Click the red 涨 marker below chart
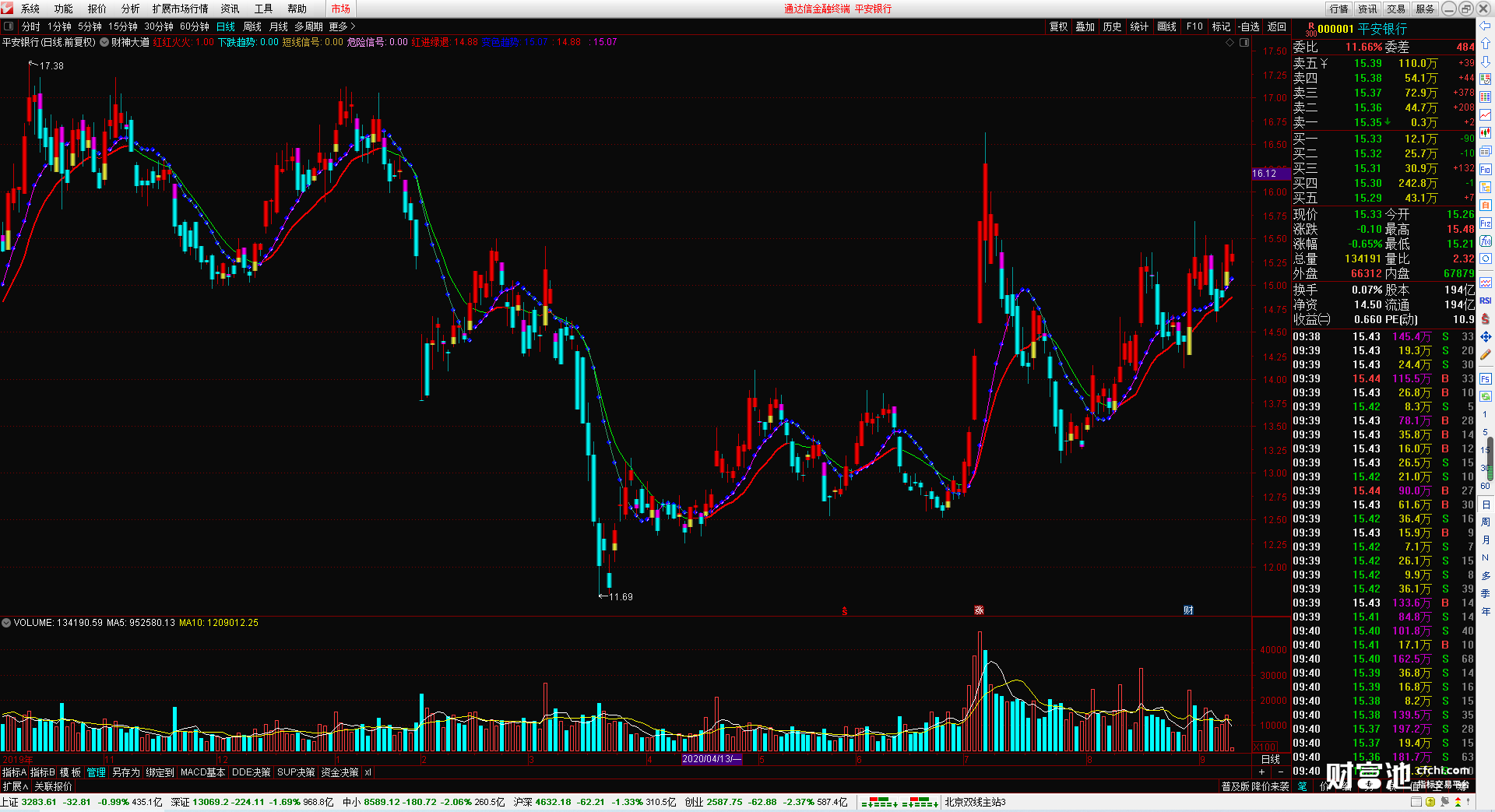 click(x=979, y=610)
